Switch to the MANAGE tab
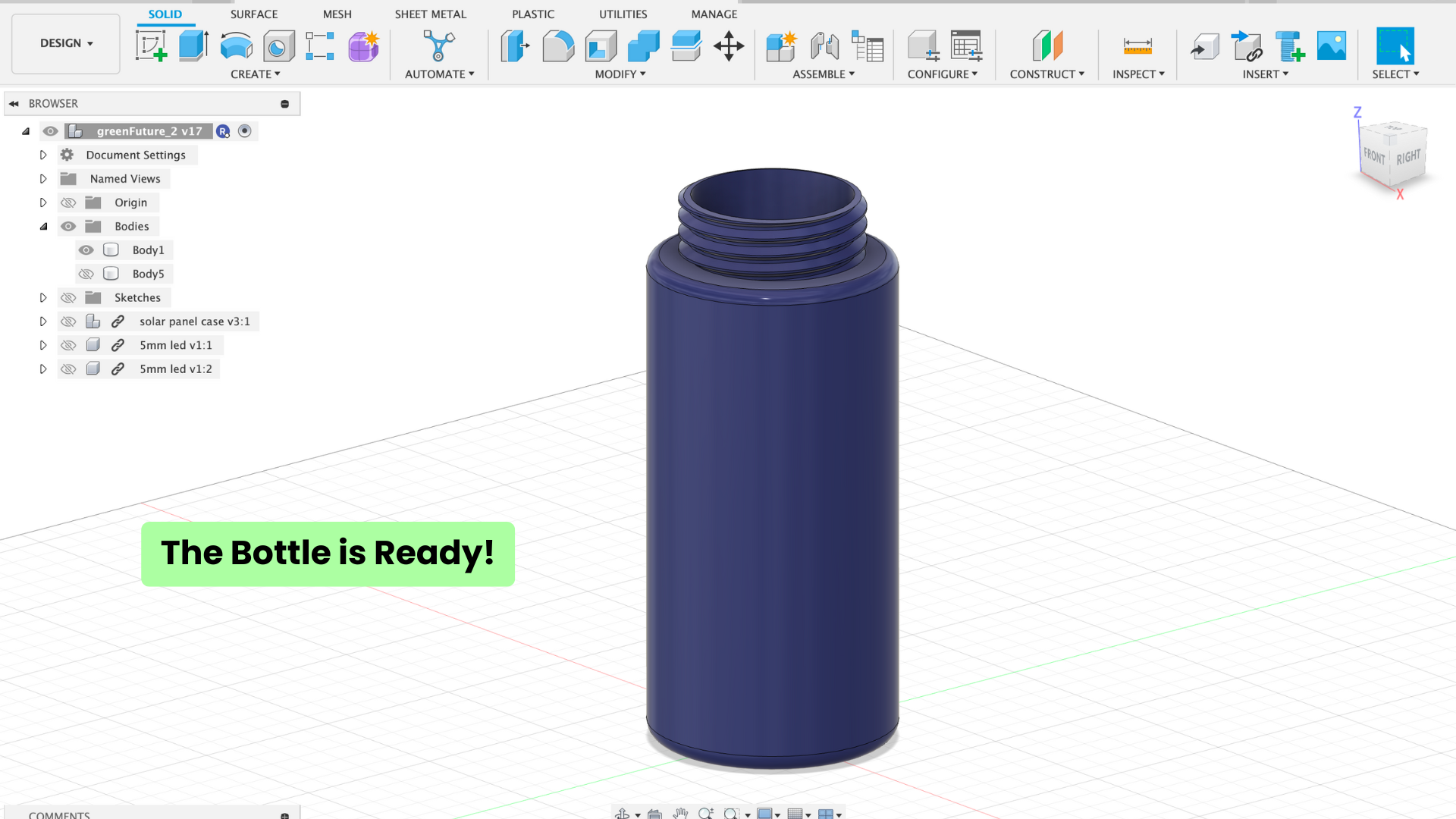Screen dimensions: 1456x819 point(714,14)
